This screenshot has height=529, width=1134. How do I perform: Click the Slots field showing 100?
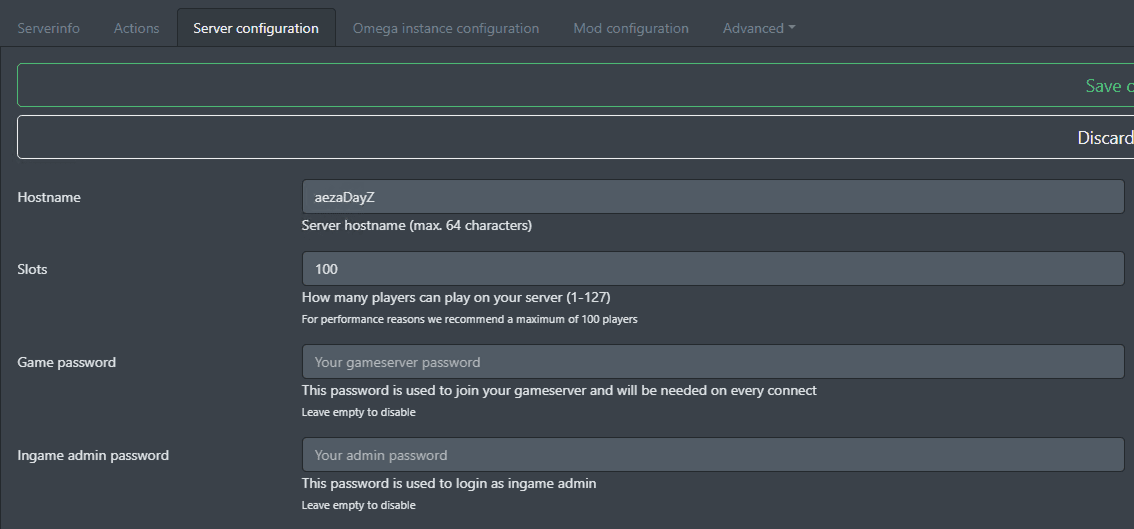pos(712,269)
